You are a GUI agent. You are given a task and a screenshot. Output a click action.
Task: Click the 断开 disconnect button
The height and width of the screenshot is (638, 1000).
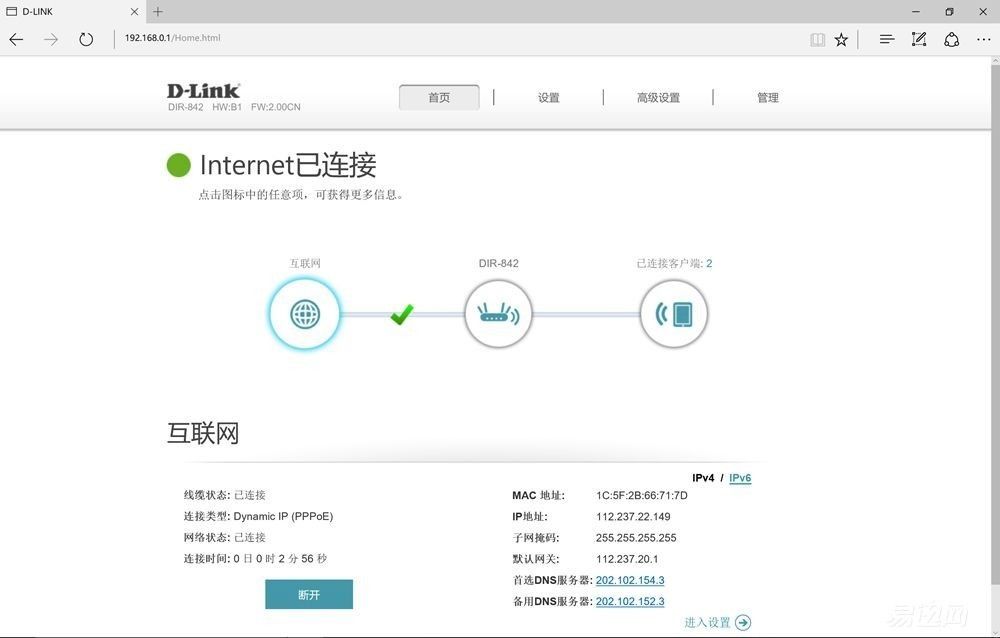click(309, 594)
